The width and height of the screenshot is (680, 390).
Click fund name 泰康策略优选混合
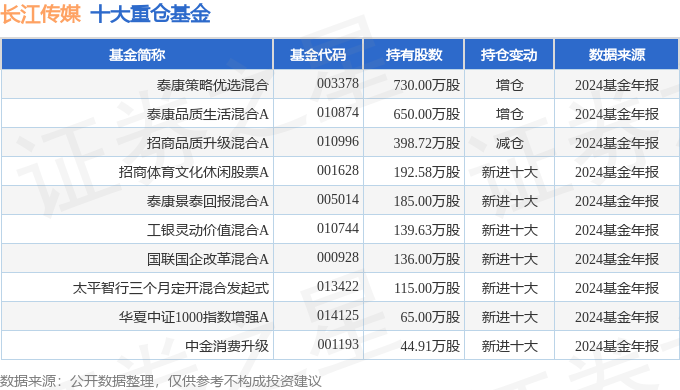(213, 85)
